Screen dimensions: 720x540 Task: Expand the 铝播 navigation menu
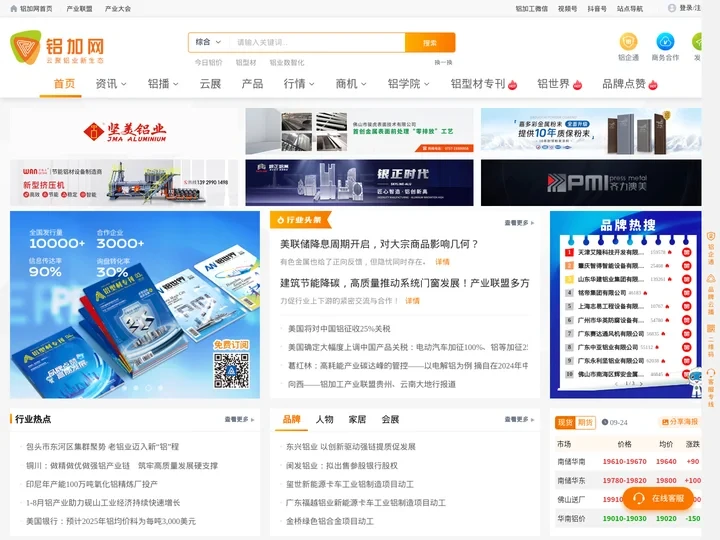163,84
